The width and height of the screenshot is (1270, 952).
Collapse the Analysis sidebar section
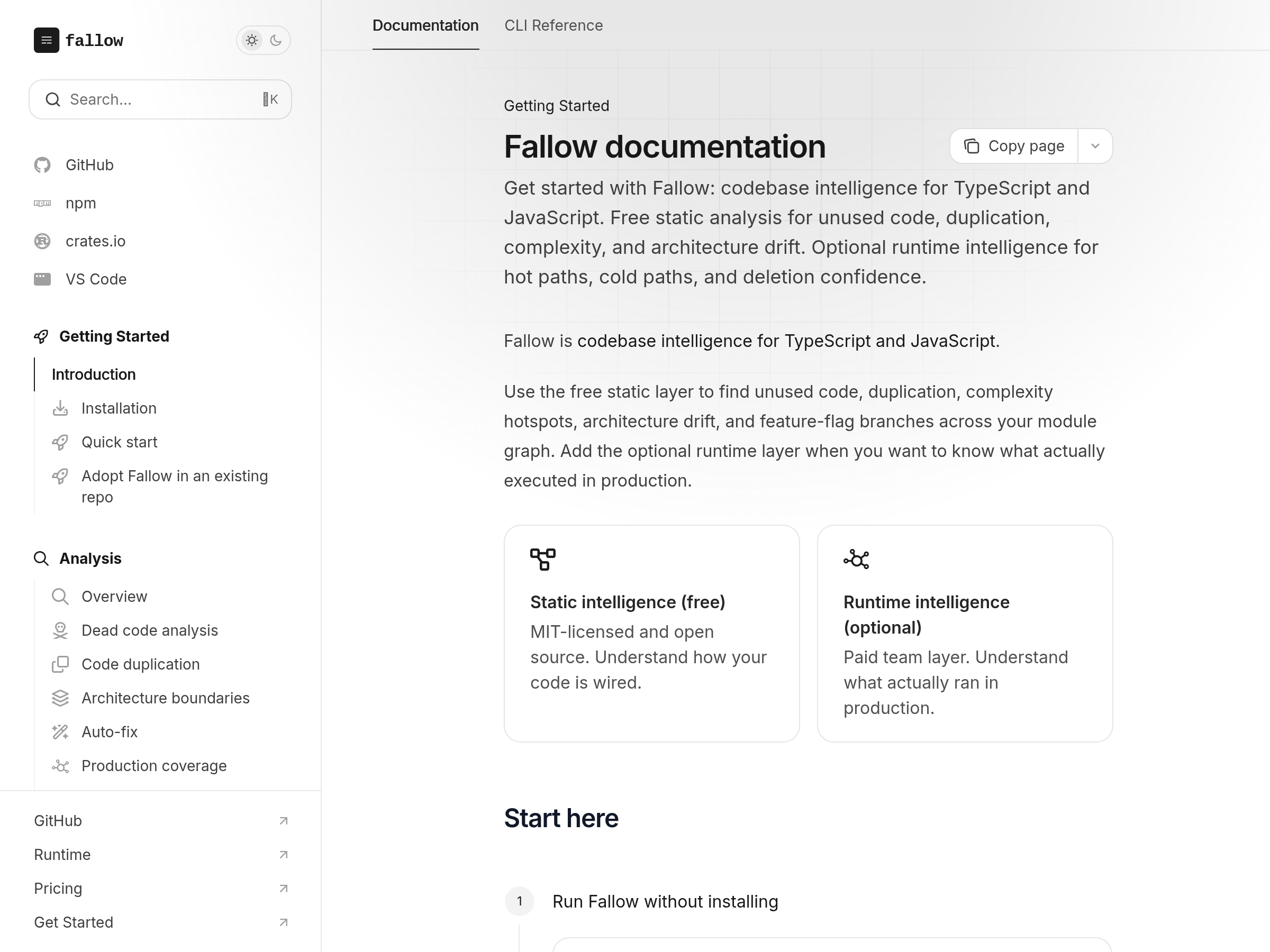(90, 559)
